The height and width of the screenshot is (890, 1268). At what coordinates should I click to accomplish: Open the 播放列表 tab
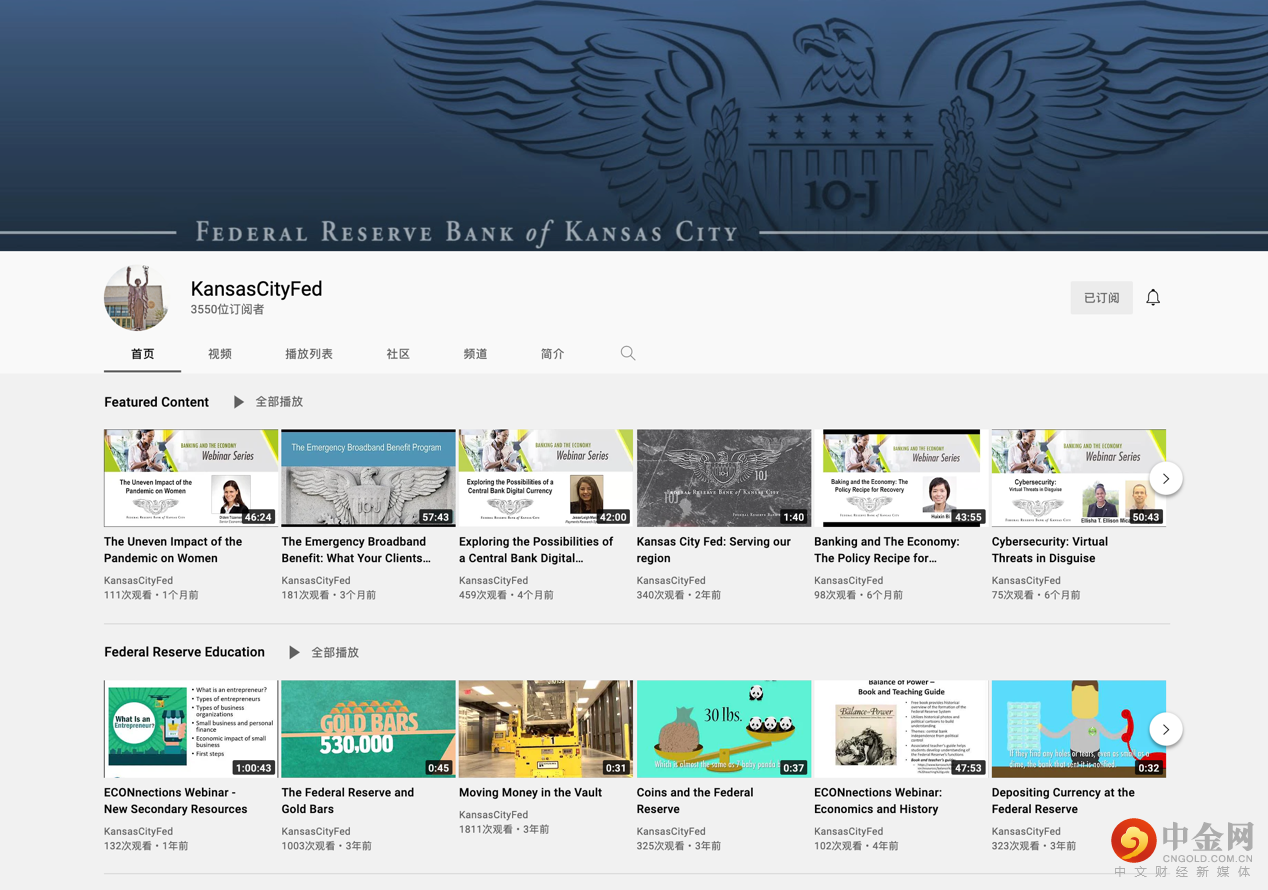[x=309, y=354]
